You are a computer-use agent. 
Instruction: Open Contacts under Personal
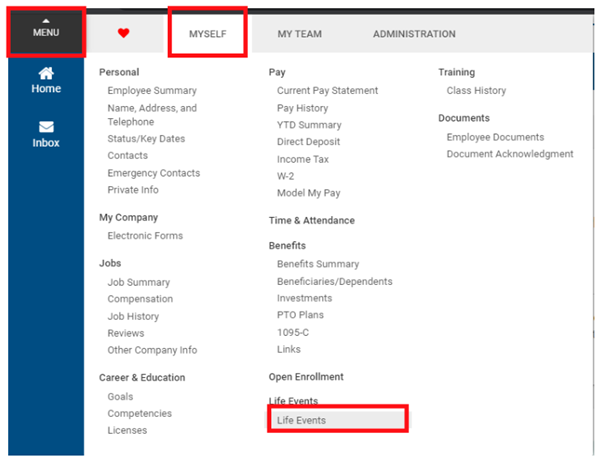127,155
